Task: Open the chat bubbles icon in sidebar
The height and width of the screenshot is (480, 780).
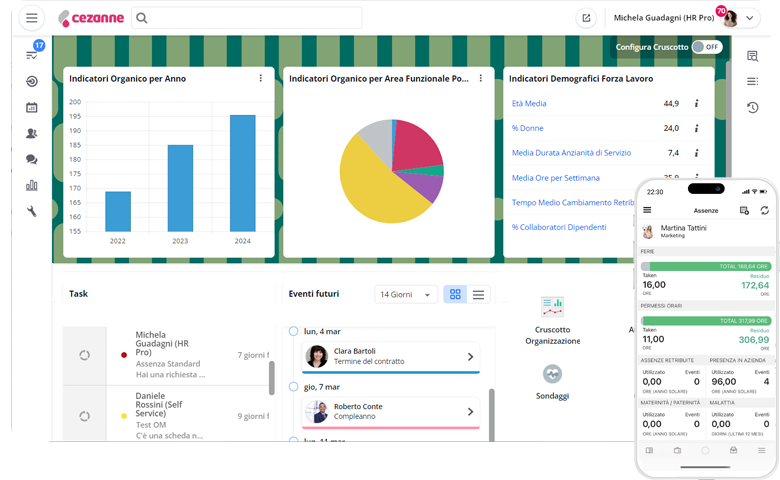Action: [x=32, y=159]
